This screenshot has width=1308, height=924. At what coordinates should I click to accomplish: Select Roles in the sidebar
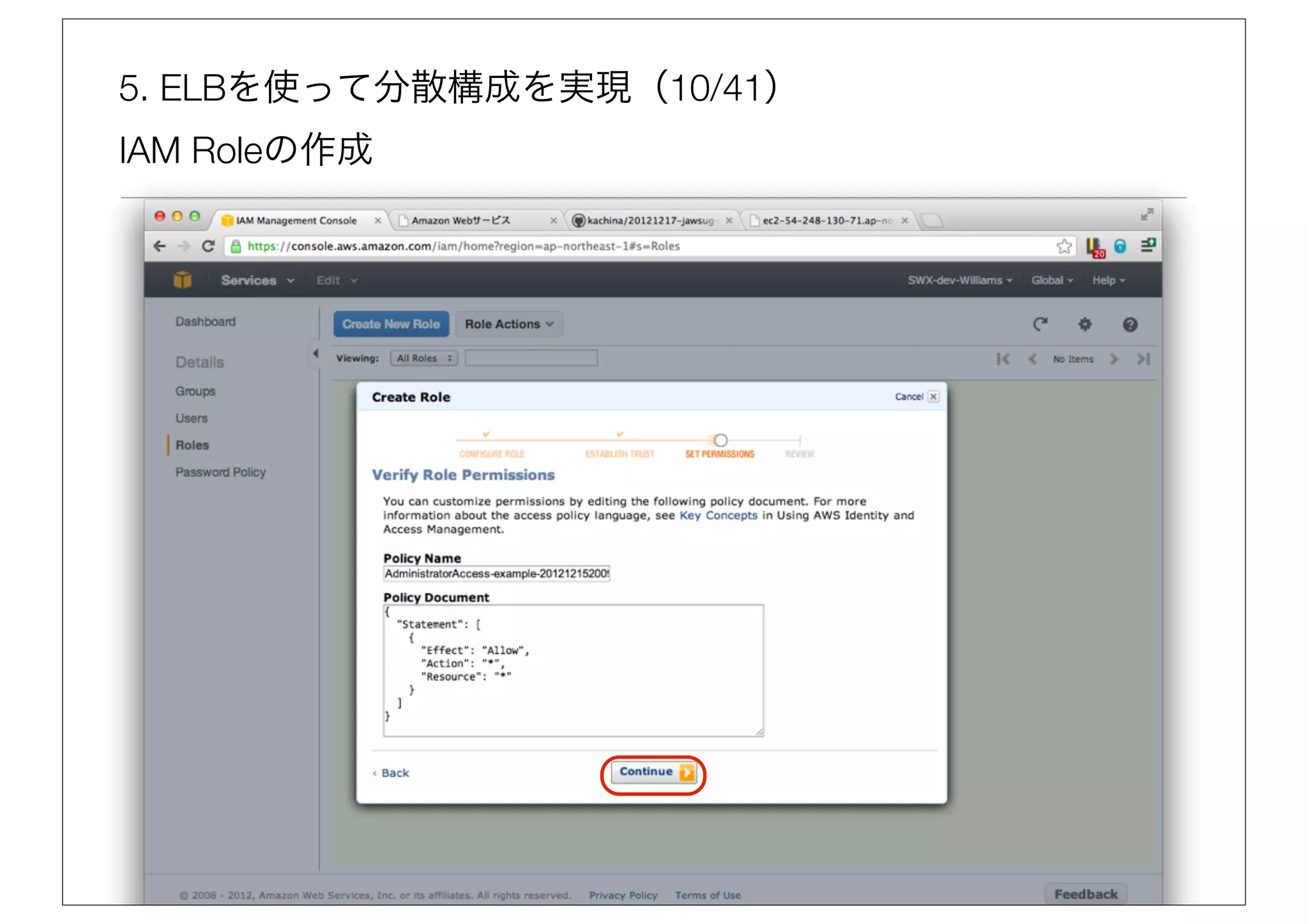pos(192,445)
